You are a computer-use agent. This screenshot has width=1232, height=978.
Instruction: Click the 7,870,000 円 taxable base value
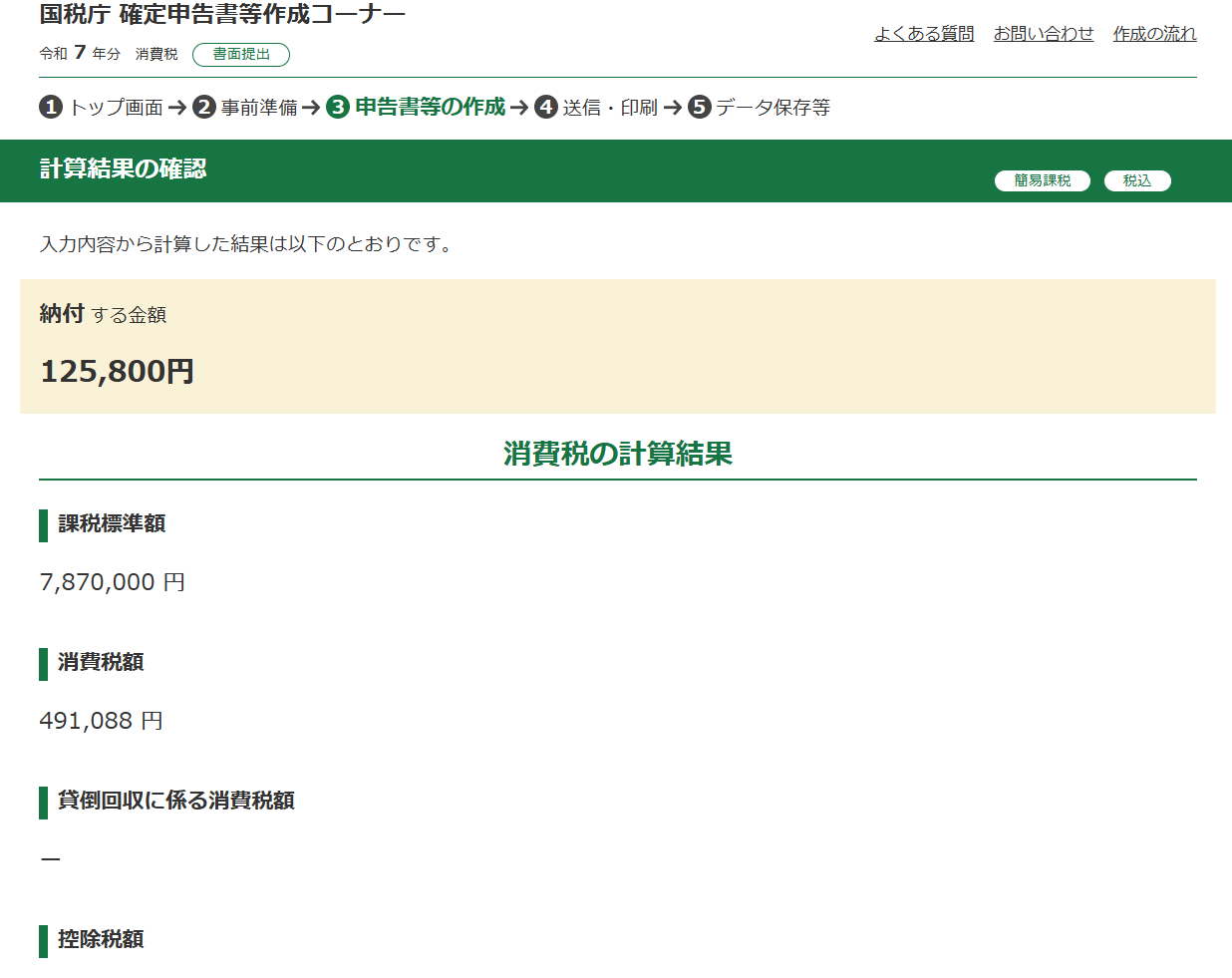tap(113, 582)
